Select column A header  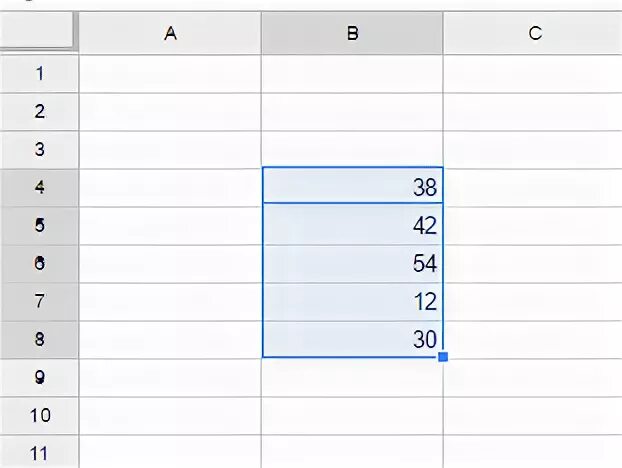click(x=170, y=33)
